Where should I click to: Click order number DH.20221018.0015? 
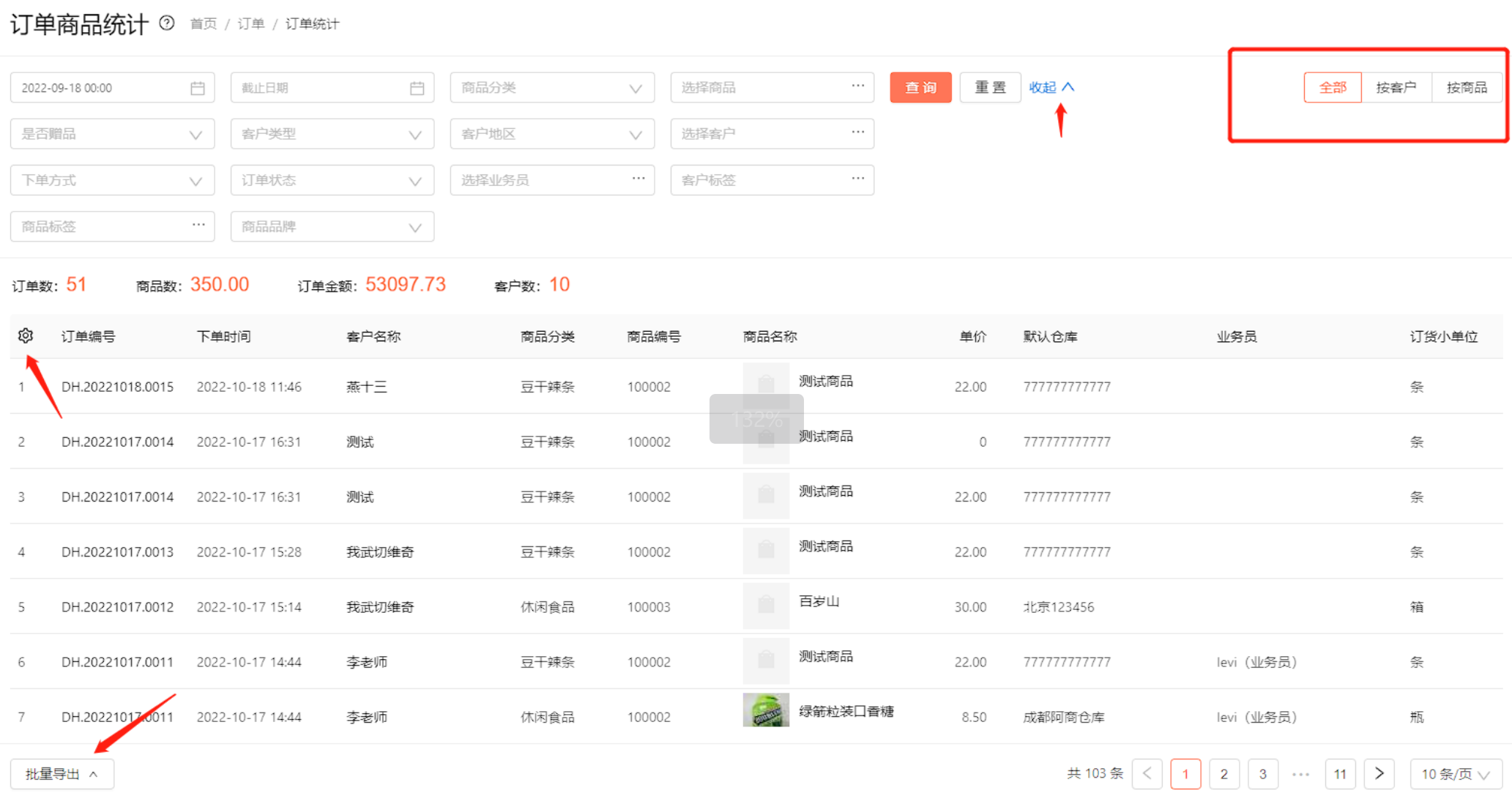pyautogui.click(x=117, y=387)
